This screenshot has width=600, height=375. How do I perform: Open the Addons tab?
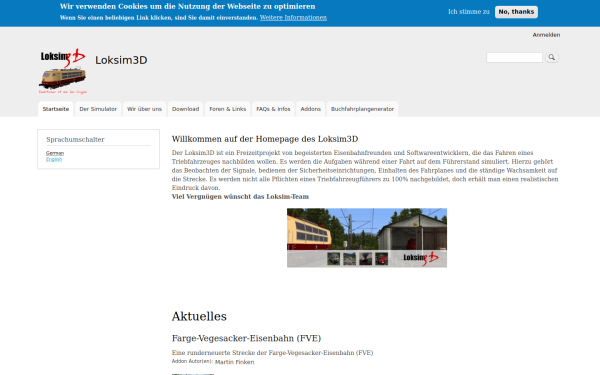pos(310,109)
